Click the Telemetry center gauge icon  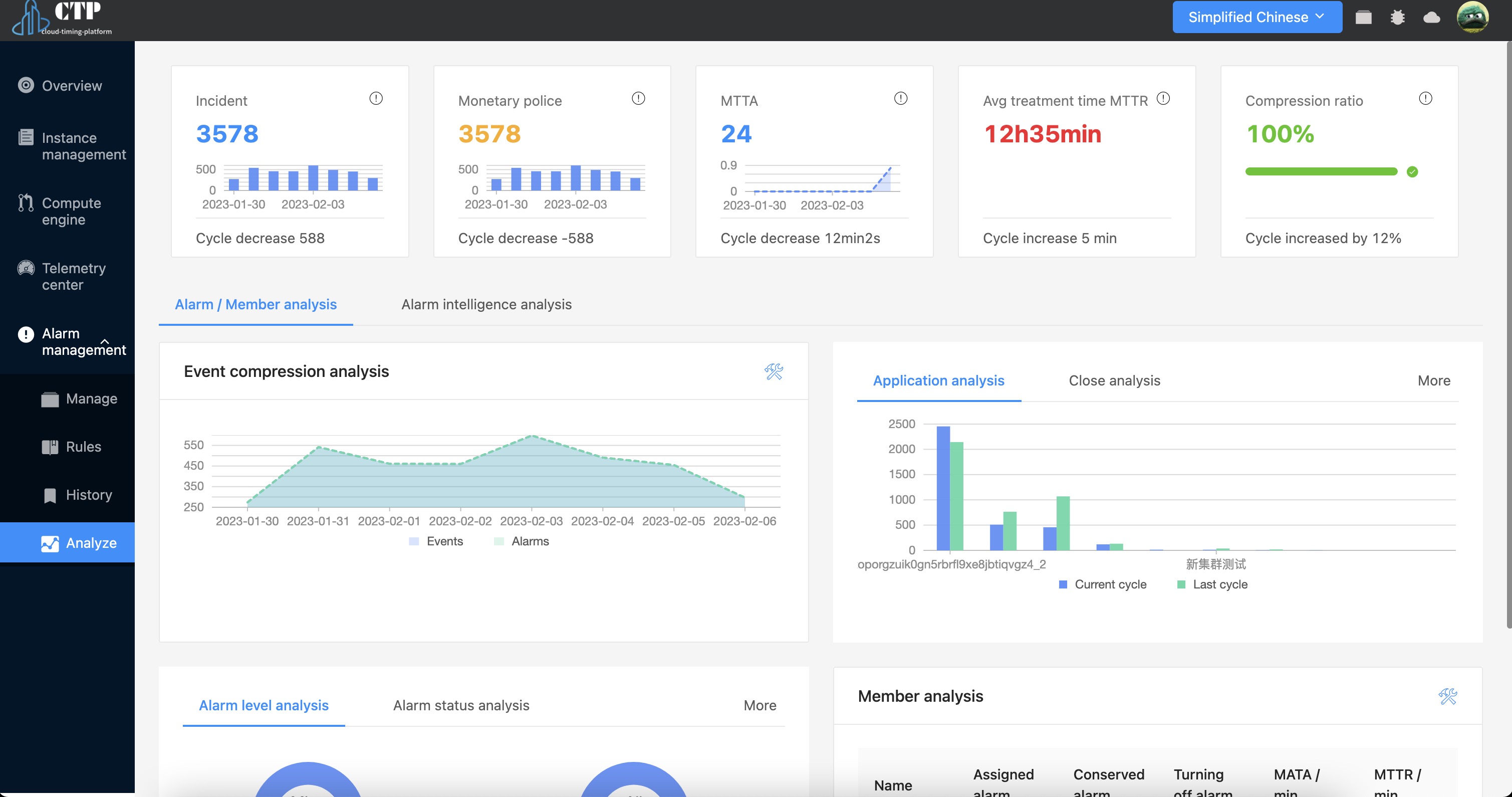pos(26,268)
